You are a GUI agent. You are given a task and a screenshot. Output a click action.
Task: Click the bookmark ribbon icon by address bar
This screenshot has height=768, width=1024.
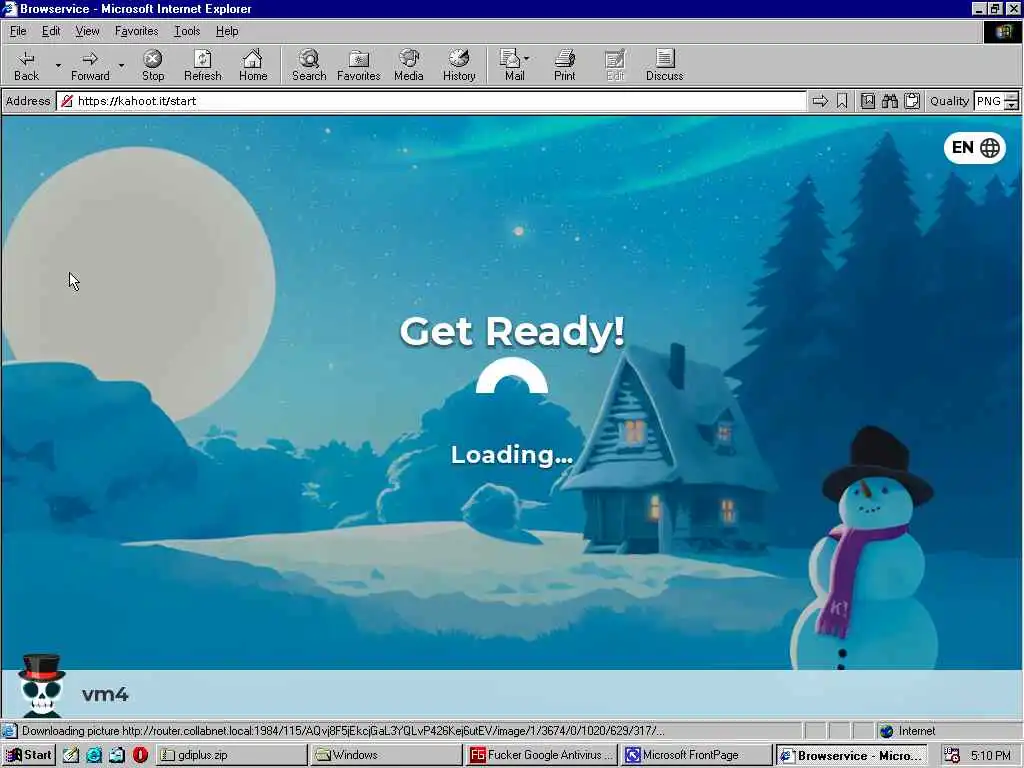[x=842, y=101]
